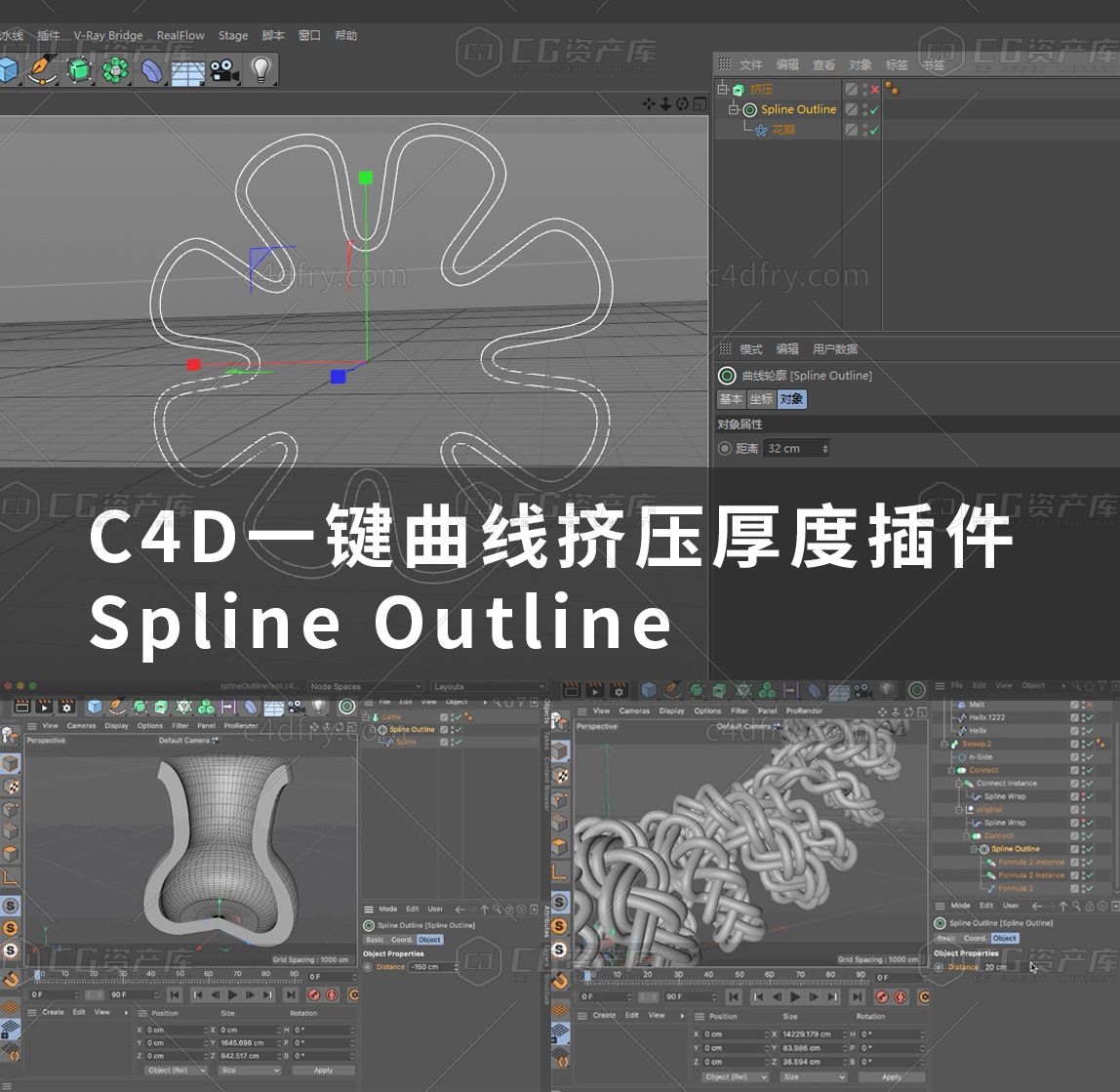
Task: Click Autokeying red button, bottom-right timeline
Action: point(900,997)
